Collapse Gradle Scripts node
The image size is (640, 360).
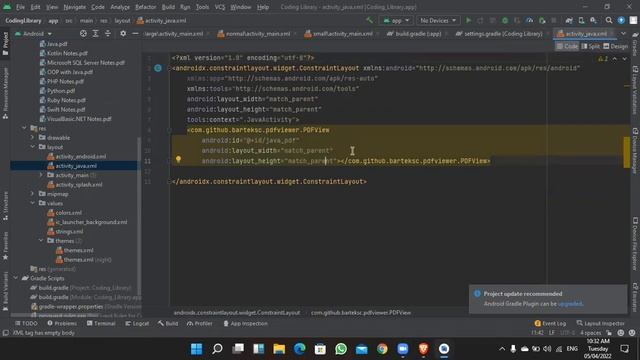[x=16, y=278]
